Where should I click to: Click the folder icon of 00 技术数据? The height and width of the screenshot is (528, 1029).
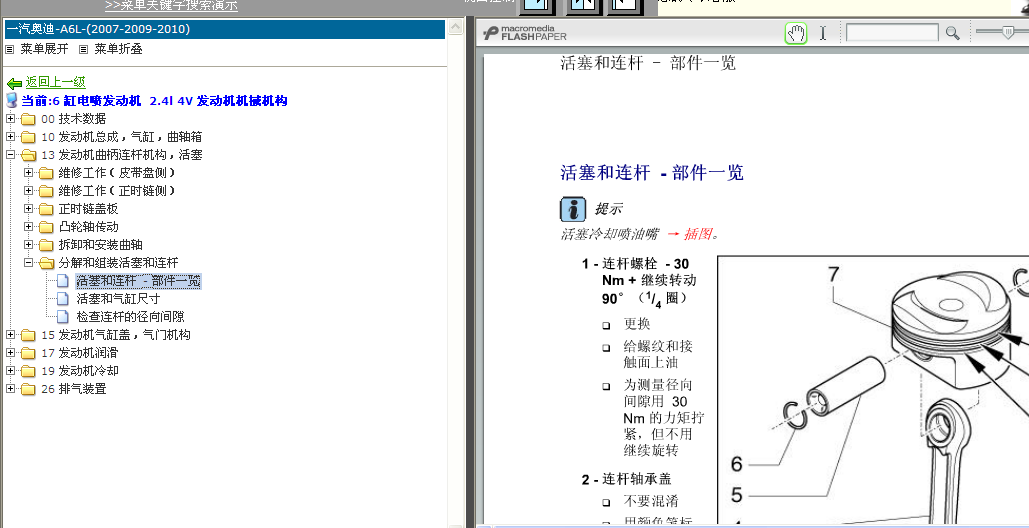(x=28, y=119)
